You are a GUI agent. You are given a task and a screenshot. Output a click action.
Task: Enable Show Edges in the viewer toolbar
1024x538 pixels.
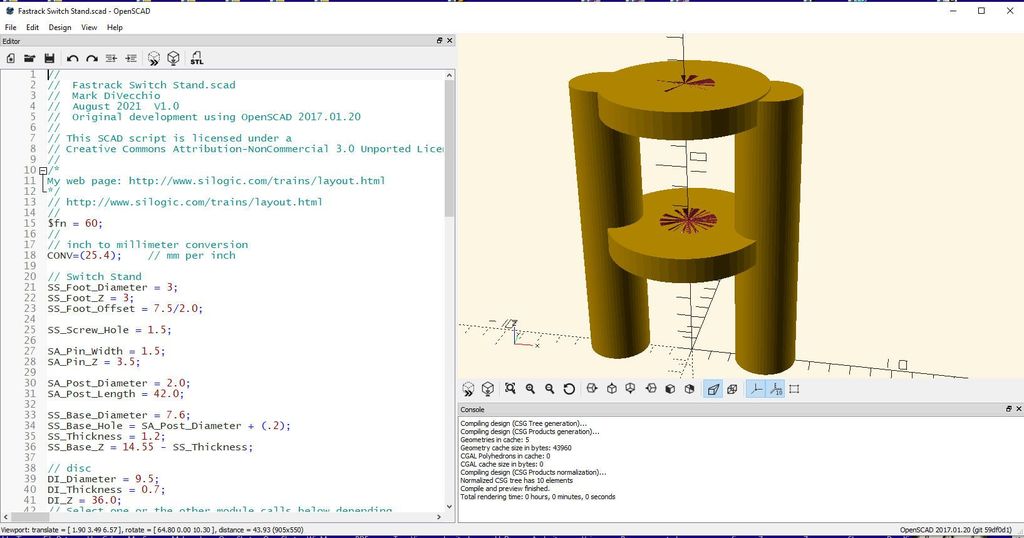tap(794, 389)
